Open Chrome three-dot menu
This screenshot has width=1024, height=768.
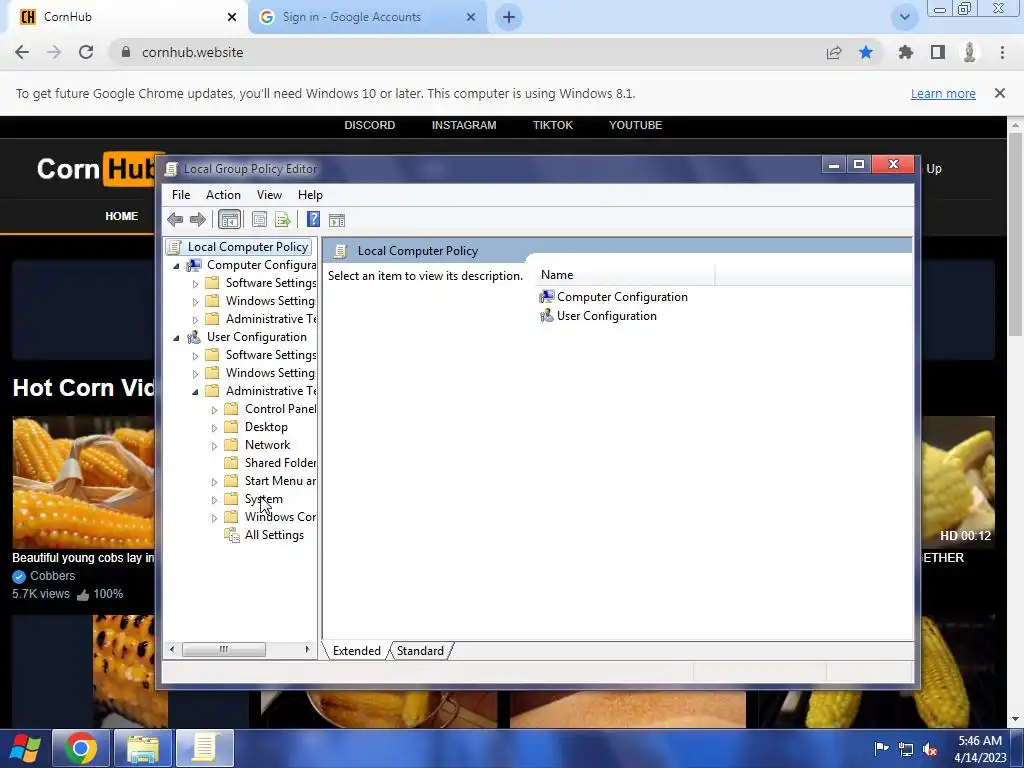tap(1002, 52)
